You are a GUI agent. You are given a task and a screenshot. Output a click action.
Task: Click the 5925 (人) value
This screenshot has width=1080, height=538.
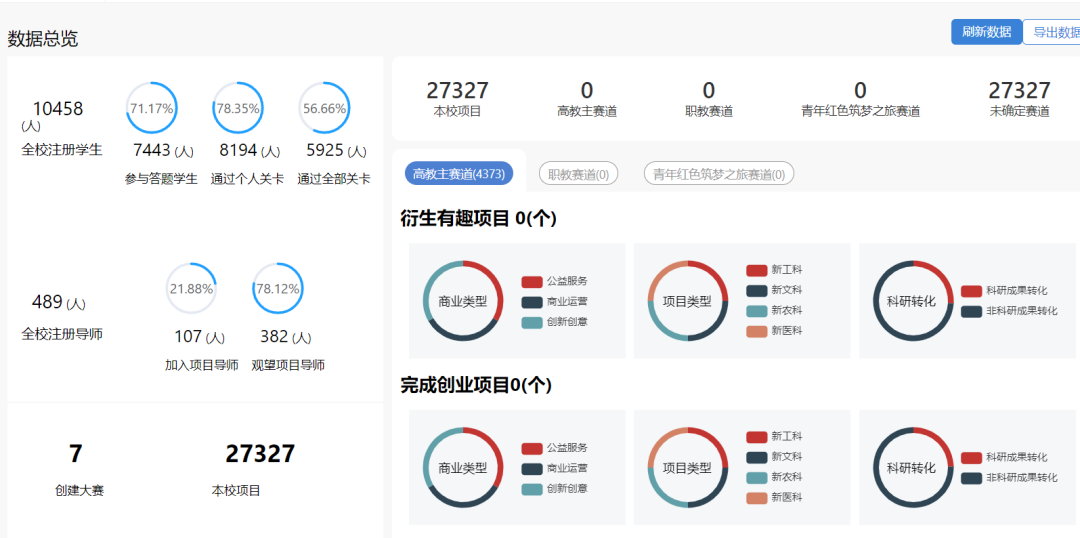[336, 151]
